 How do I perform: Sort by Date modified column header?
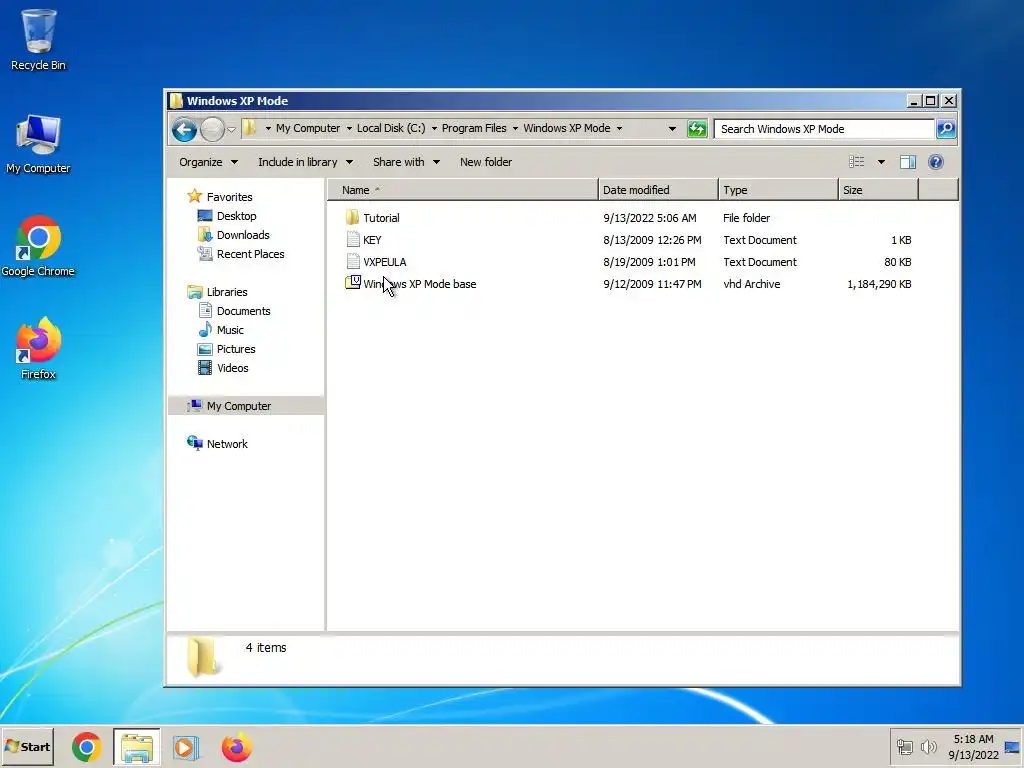(658, 190)
